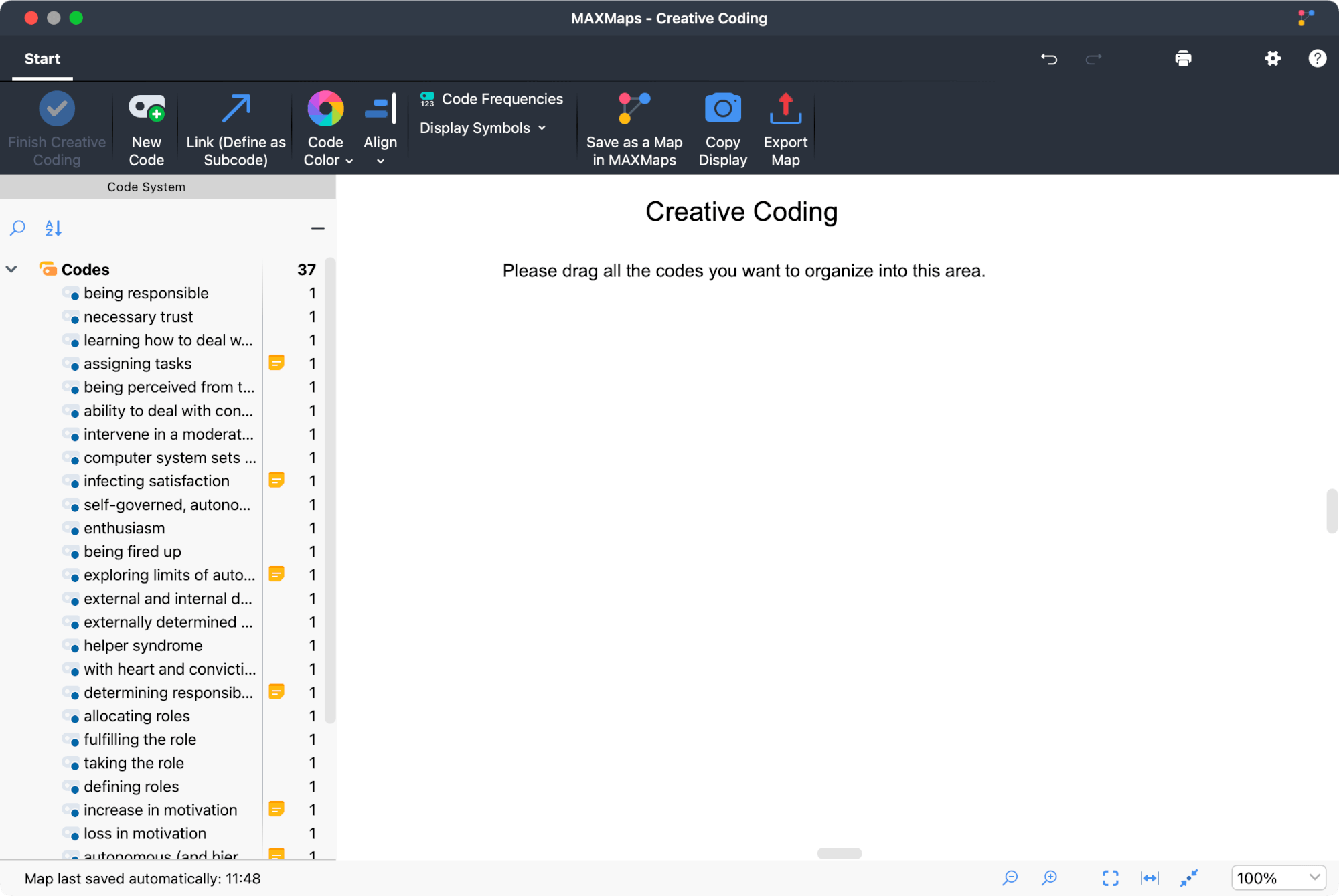Open the memo on assigning tasks code
This screenshot has width=1339, height=896.
tap(277, 363)
